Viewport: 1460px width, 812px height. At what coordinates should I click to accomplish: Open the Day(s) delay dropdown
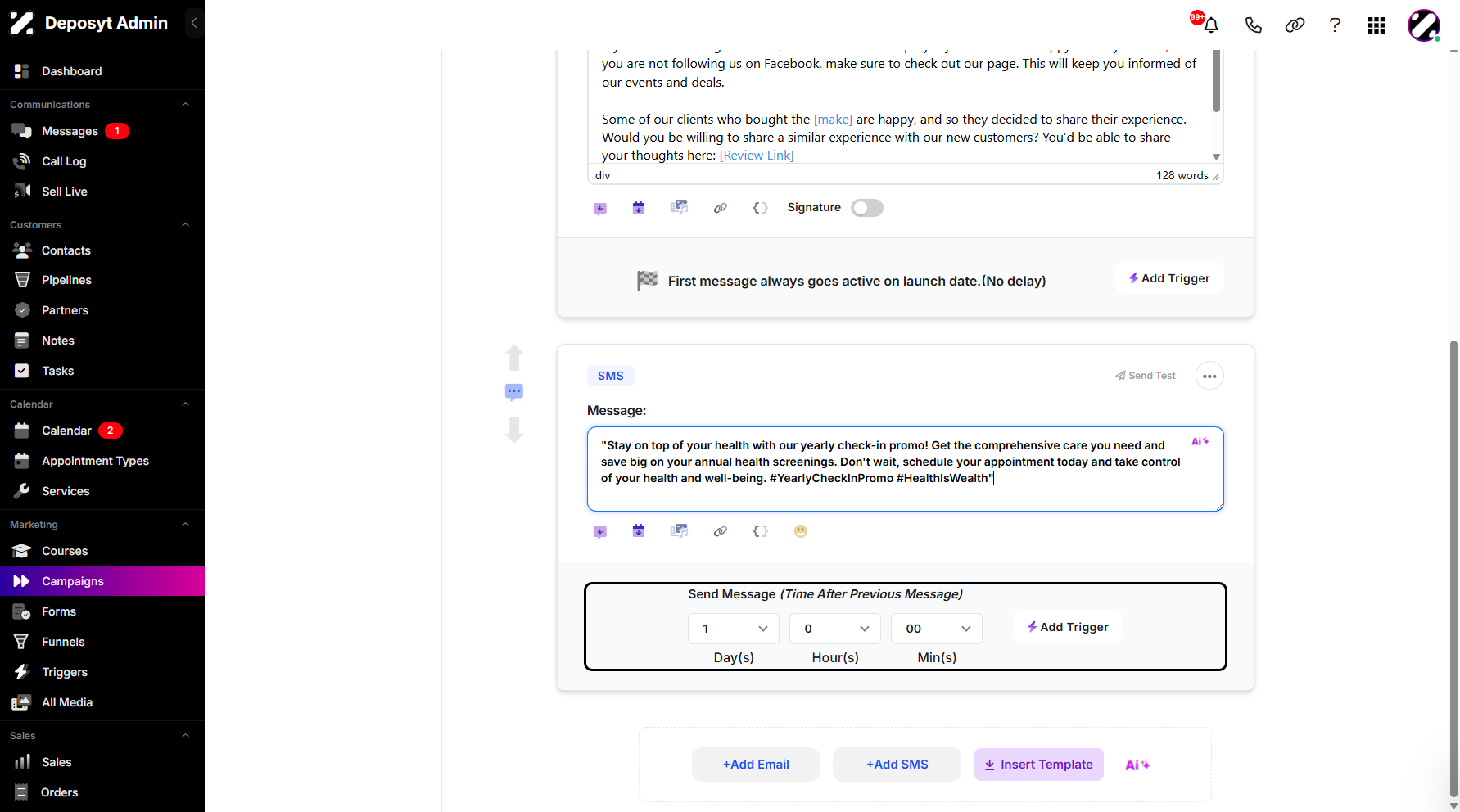[734, 629]
